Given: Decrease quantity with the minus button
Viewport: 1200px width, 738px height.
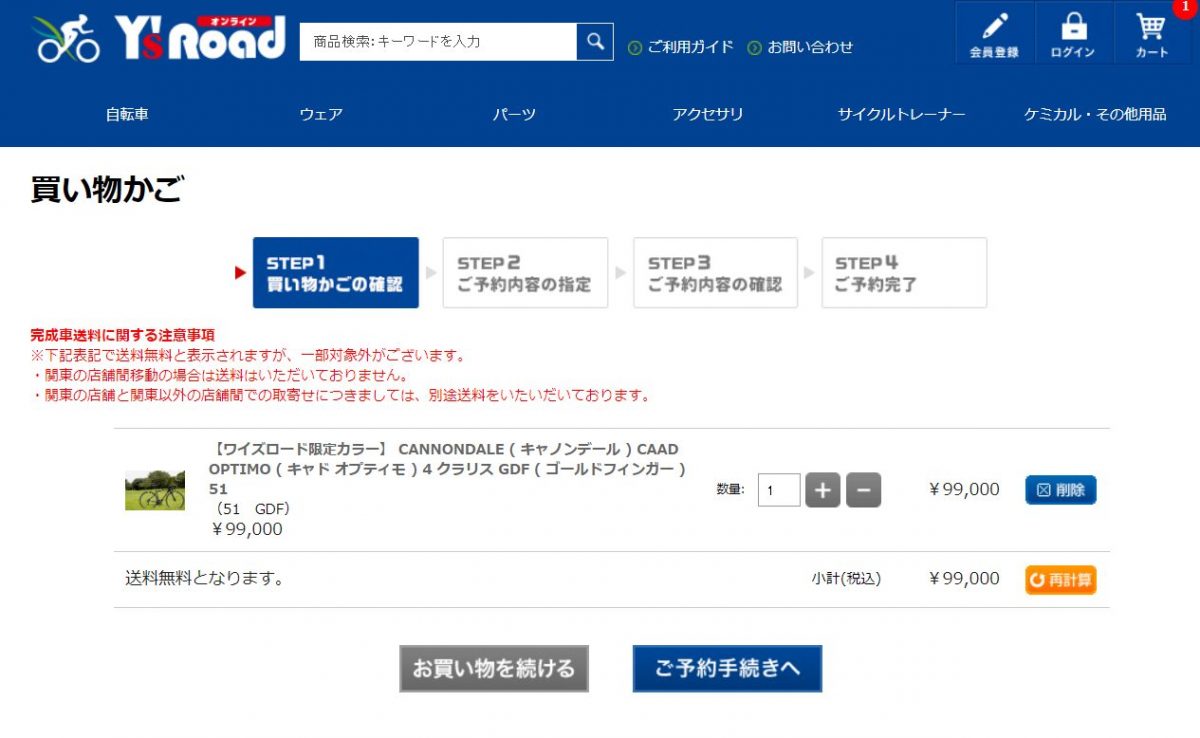Looking at the screenshot, I should [x=863, y=490].
